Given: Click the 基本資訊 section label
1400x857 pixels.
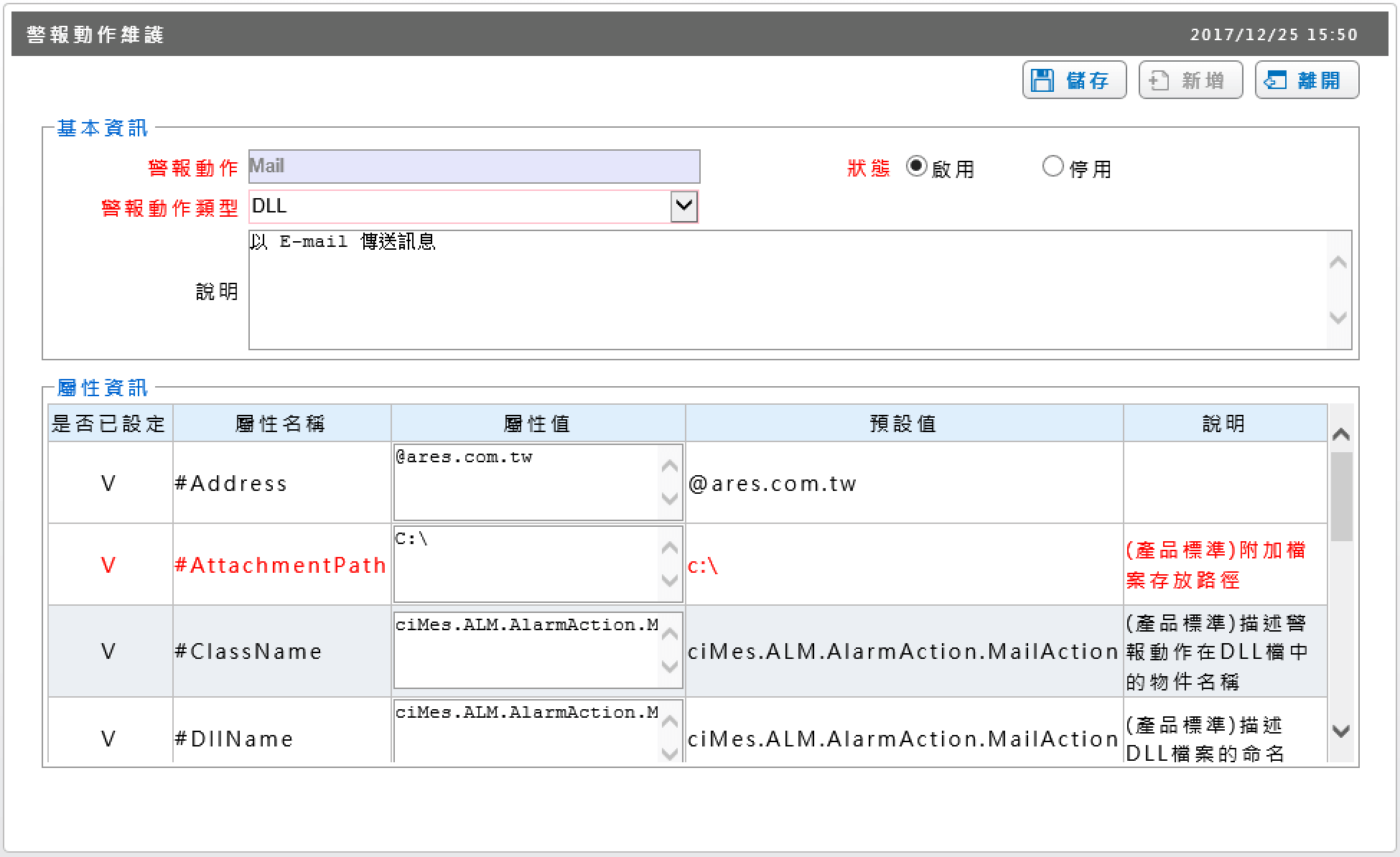Looking at the screenshot, I should point(103,128).
